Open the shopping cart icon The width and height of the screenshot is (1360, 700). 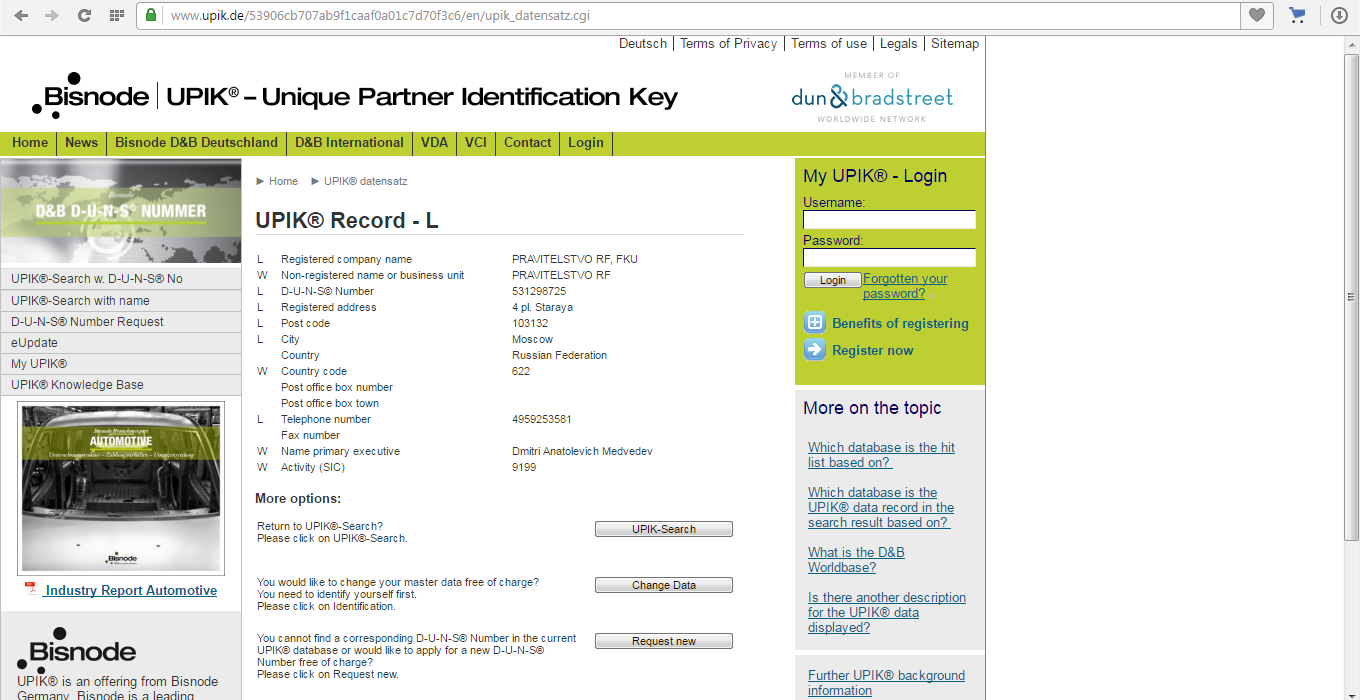(1297, 15)
